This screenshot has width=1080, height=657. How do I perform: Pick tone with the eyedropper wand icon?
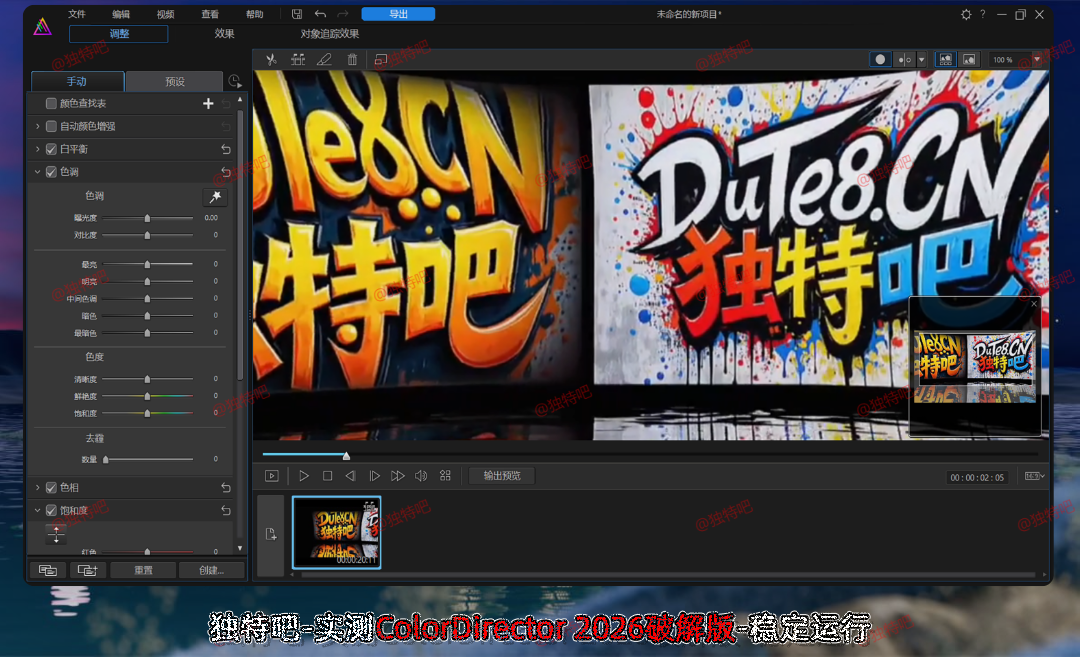tap(215, 197)
